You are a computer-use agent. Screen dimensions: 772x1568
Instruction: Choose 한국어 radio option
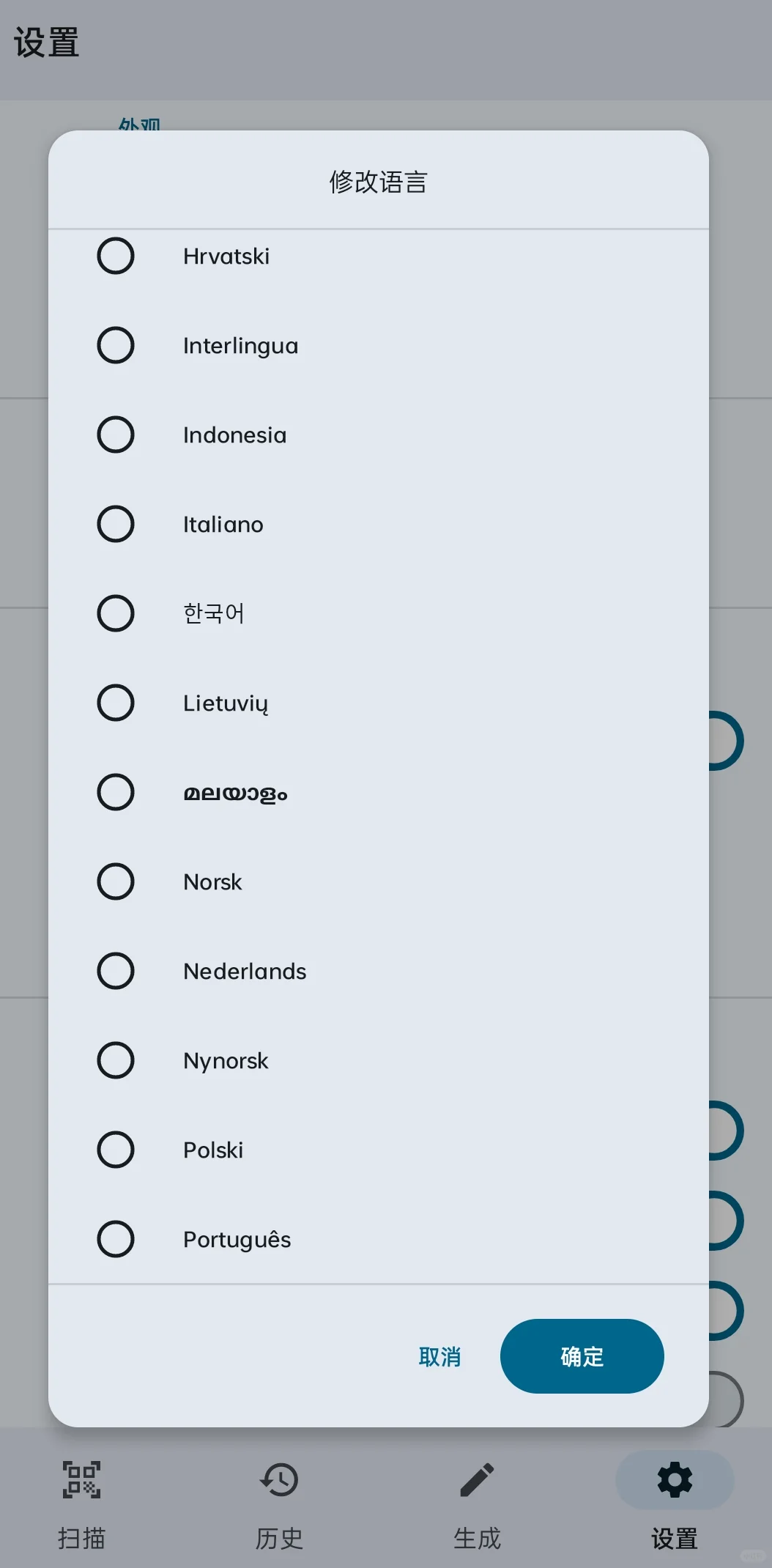(116, 613)
